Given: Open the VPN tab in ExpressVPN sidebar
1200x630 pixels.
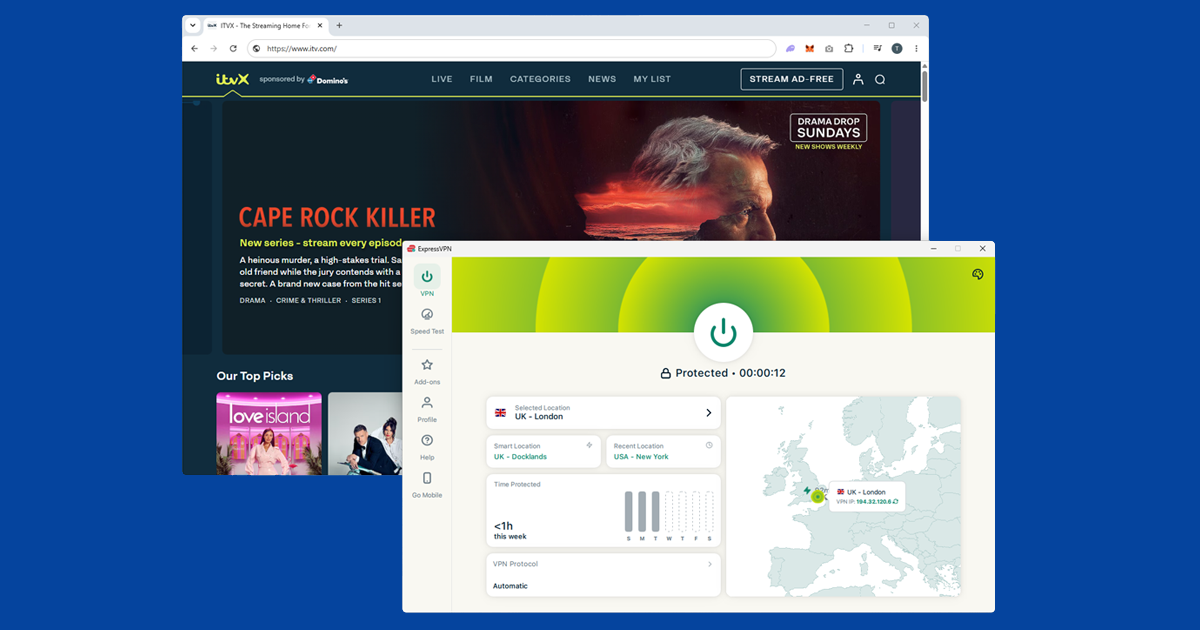Looking at the screenshot, I should pyautogui.click(x=427, y=281).
